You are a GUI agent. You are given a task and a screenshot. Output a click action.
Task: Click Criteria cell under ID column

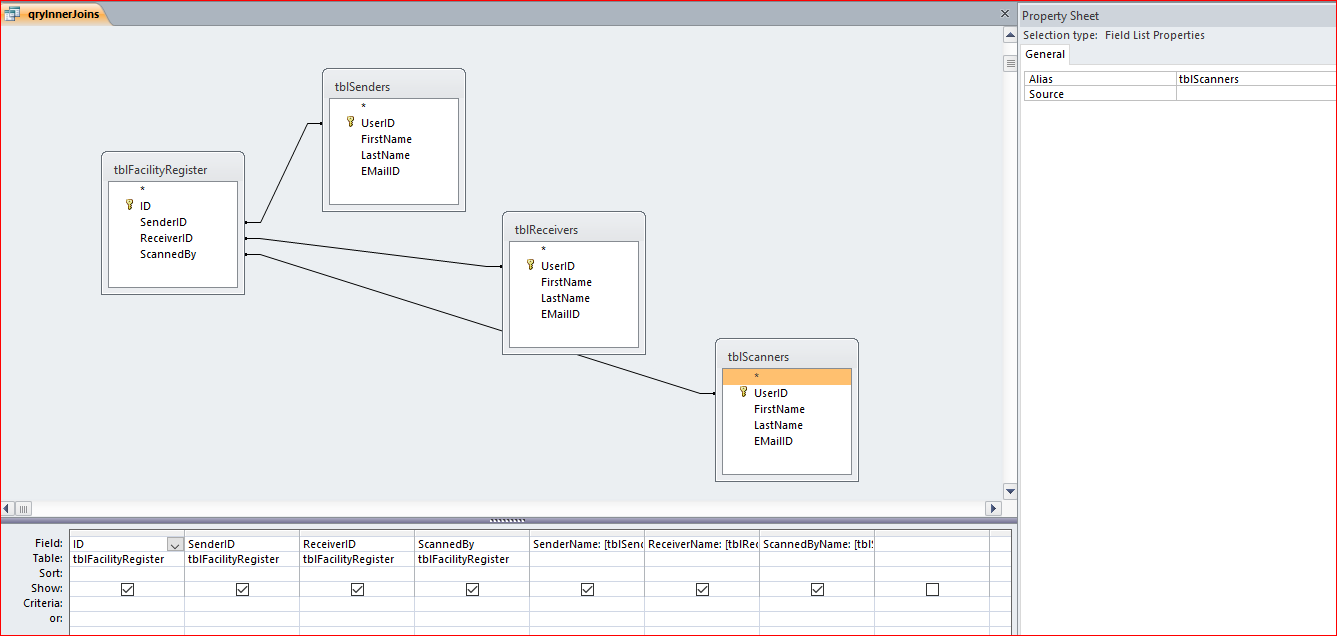[x=127, y=604]
